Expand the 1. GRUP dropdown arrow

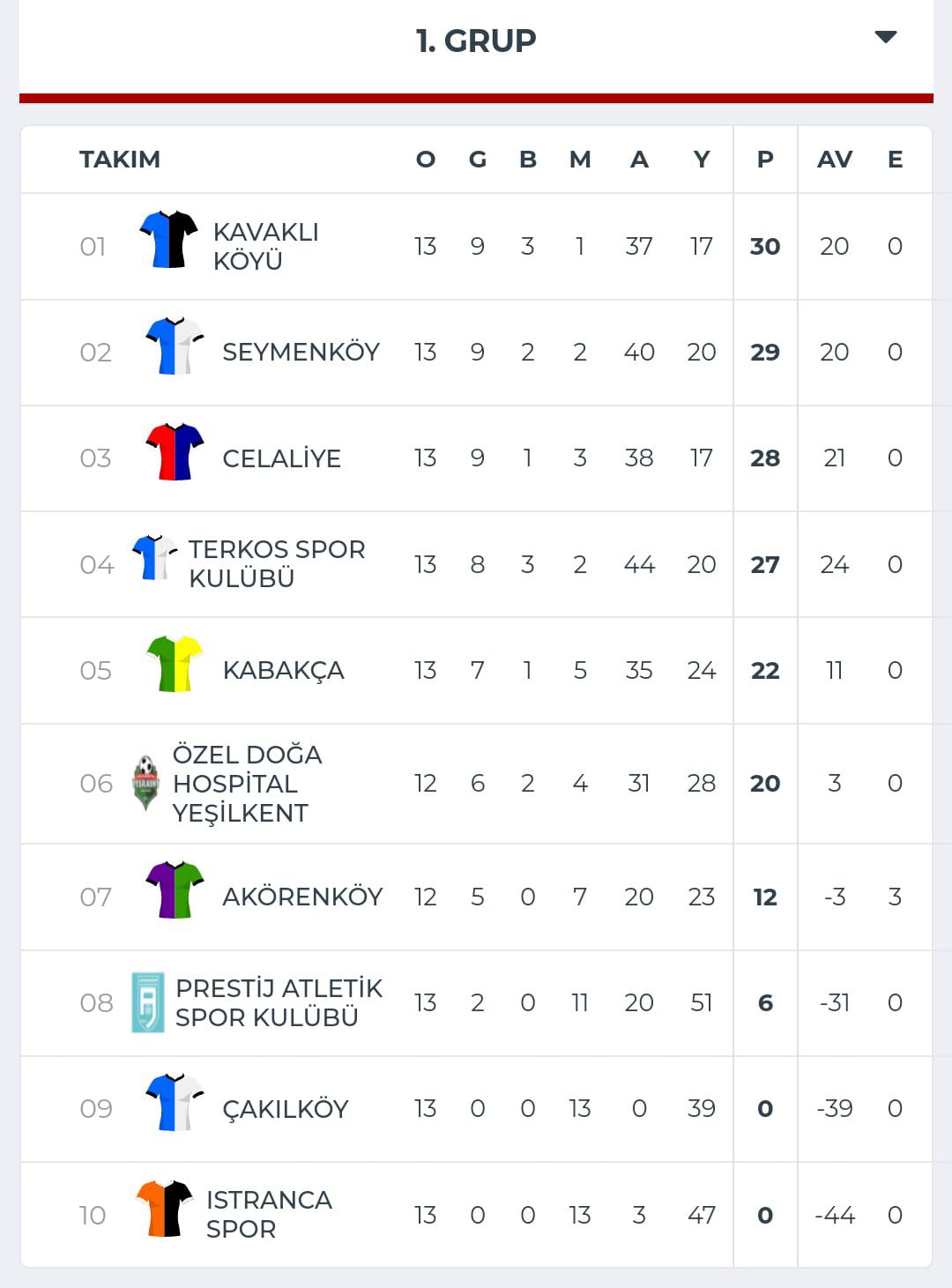coord(885,37)
